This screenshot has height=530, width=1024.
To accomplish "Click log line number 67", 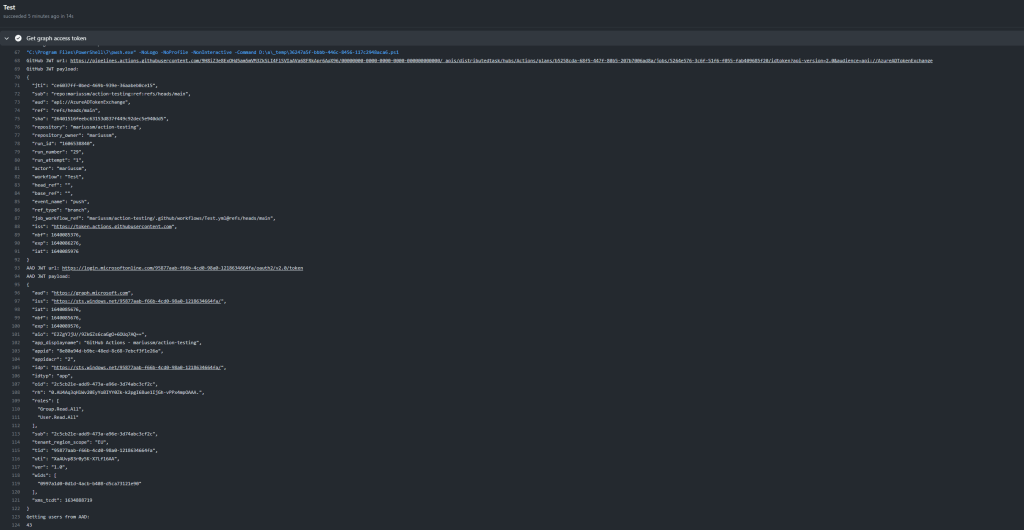I will pyautogui.click(x=17, y=51).
